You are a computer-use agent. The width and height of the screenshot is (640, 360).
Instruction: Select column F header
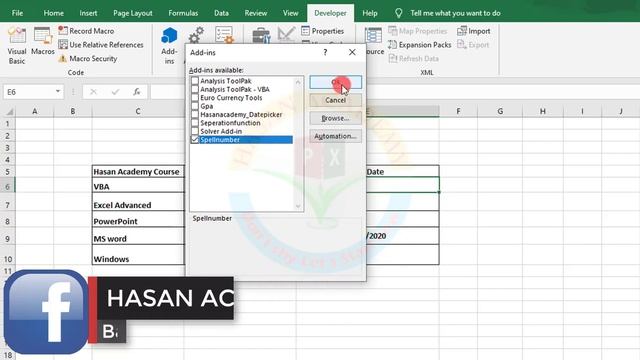[458, 111]
